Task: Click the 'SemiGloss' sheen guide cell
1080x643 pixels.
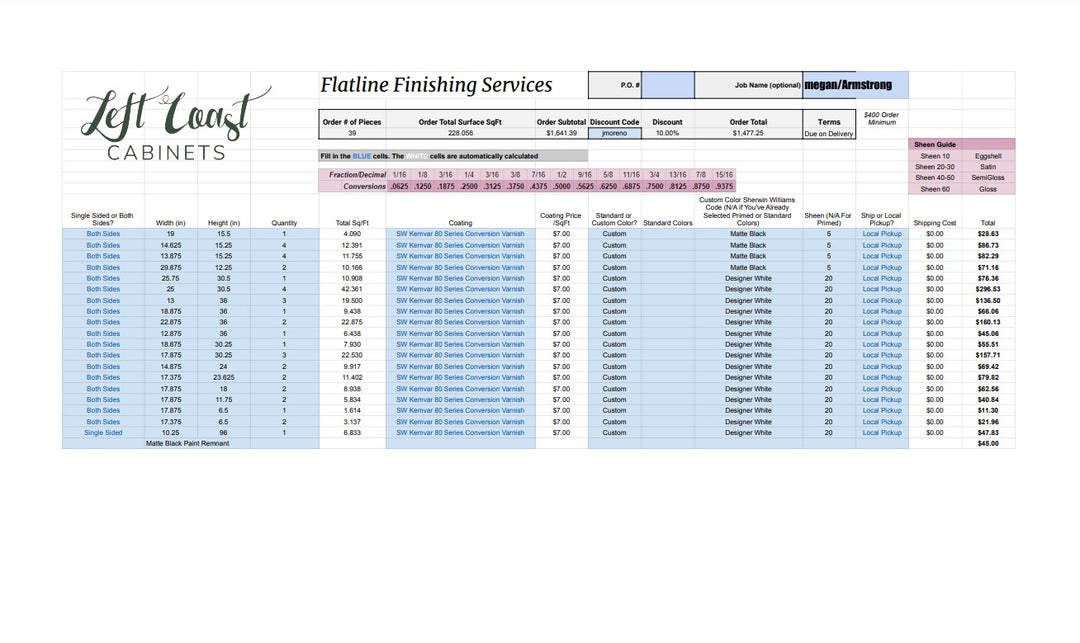Action: (988, 178)
